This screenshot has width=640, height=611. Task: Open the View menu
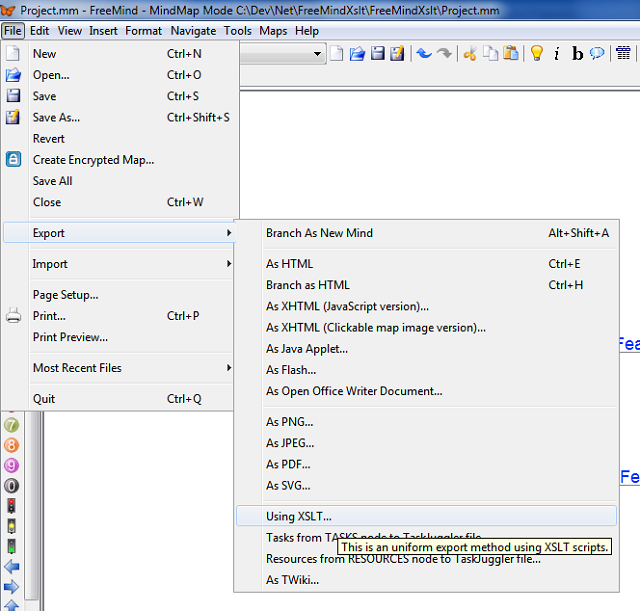click(x=69, y=31)
